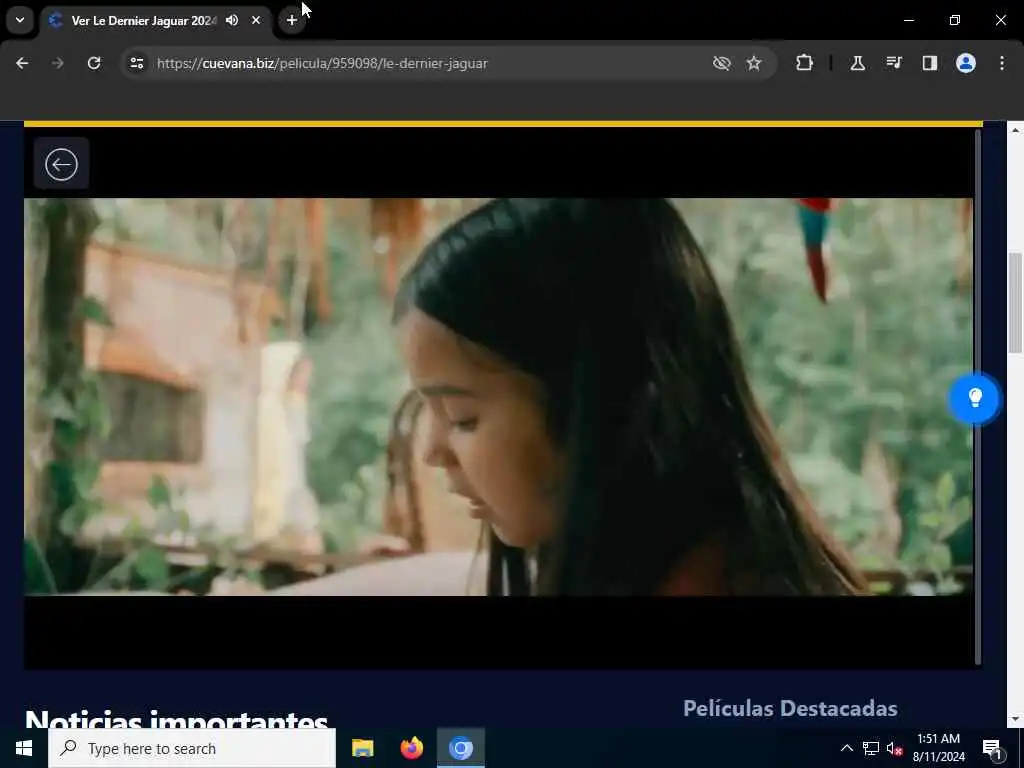This screenshot has height=768, width=1024.
Task: Click the Noticias importantes heading
Action: pyautogui.click(x=176, y=720)
